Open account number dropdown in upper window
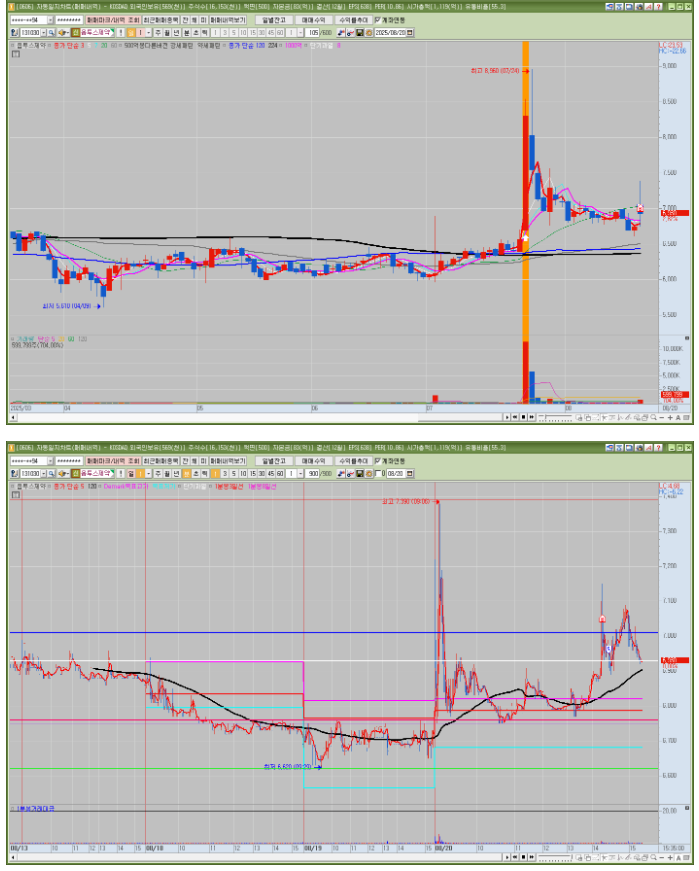The image size is (699, 871). [x=50, y=19]
